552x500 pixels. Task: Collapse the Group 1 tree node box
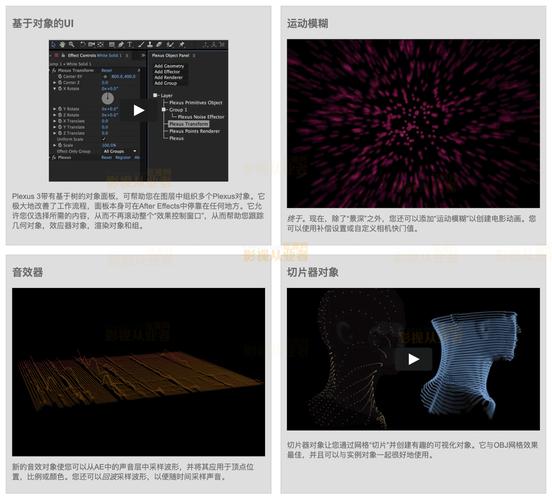point(163,110)
